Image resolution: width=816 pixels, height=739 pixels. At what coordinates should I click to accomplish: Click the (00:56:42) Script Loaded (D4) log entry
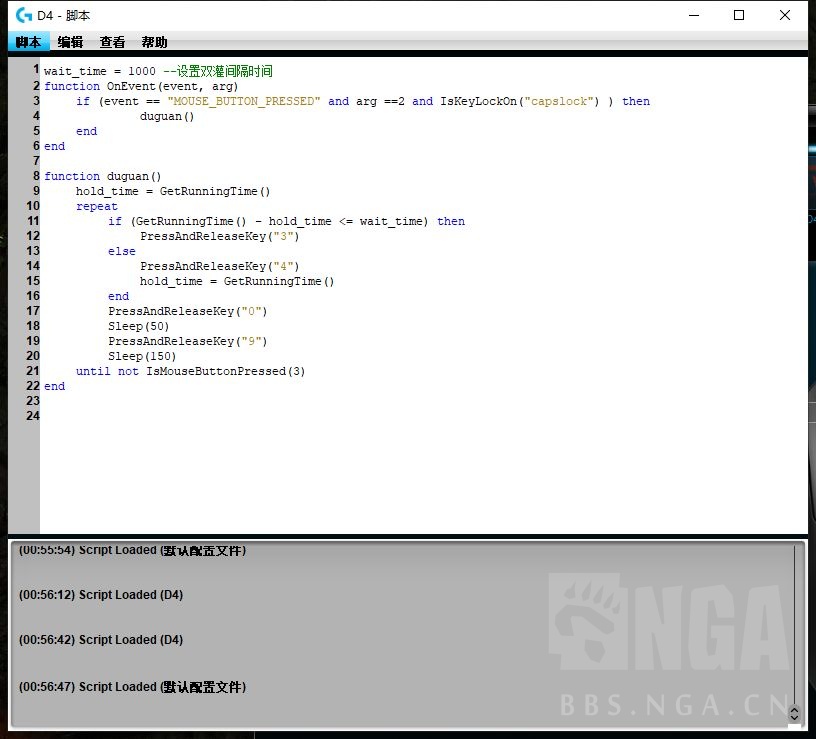[x=101, y=640]
